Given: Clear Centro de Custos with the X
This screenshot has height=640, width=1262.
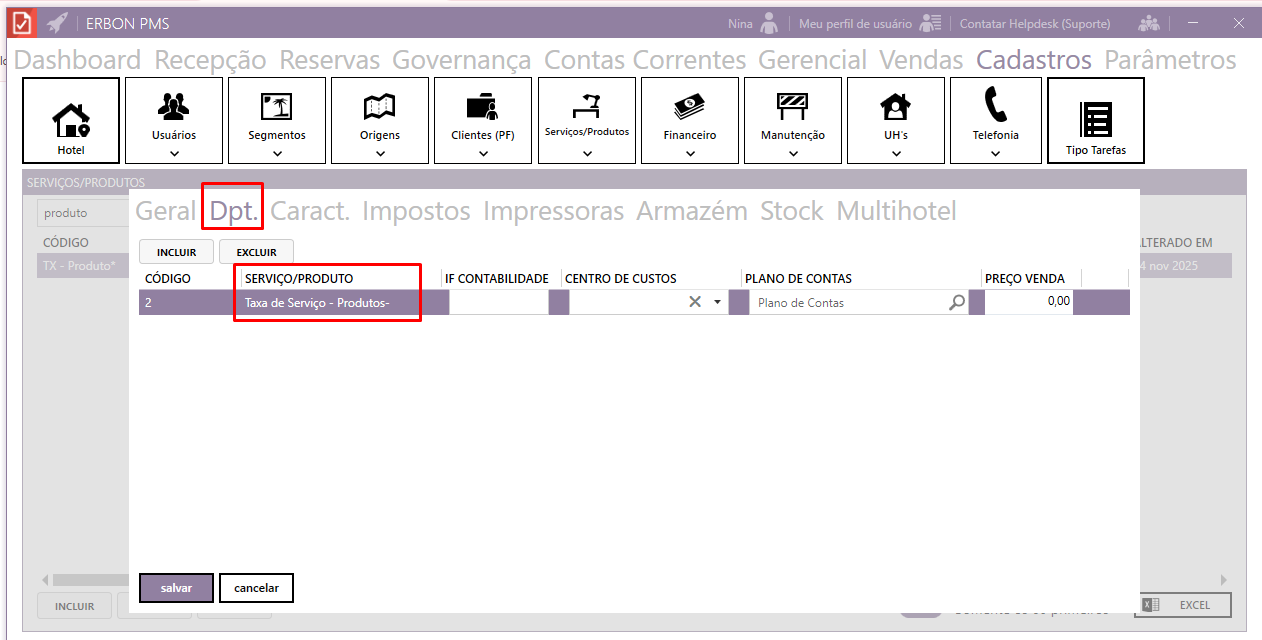Looking at the screenshot, I should (x=694, y=302).
